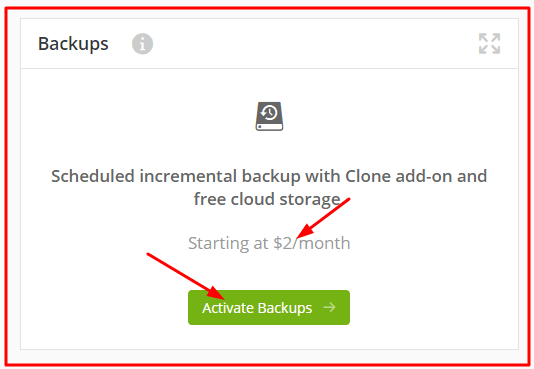
Task: Select the Backups panel title
Action: 73,44
